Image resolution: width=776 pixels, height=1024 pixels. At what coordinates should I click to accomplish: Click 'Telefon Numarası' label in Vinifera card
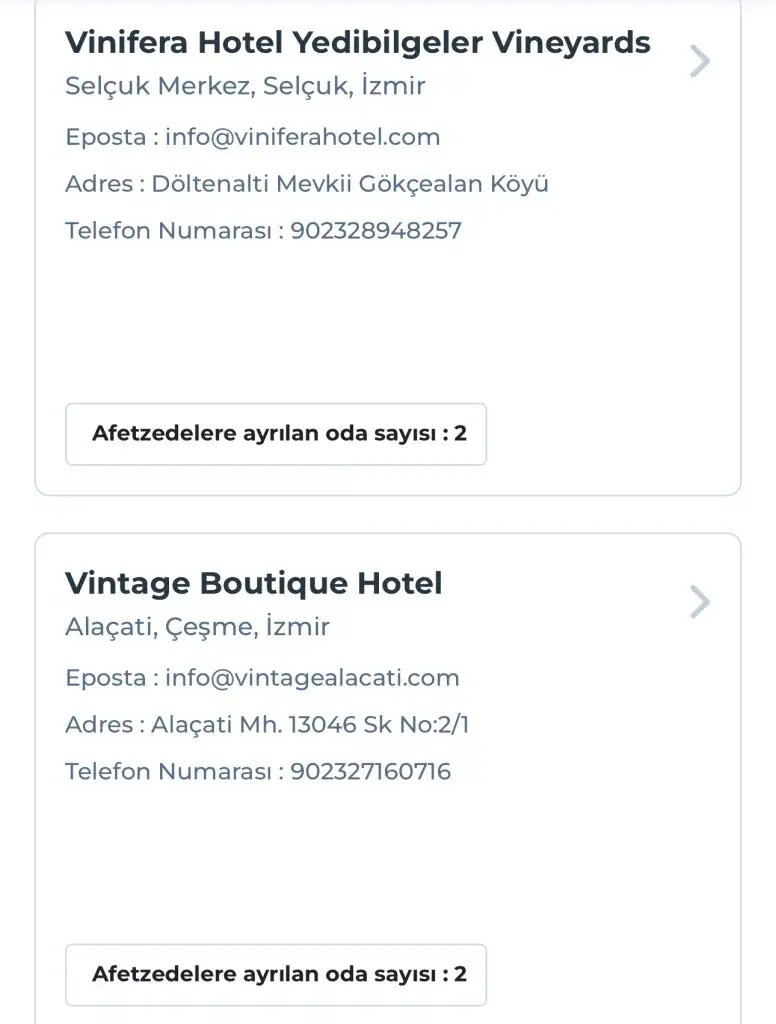tap(167, 231)
